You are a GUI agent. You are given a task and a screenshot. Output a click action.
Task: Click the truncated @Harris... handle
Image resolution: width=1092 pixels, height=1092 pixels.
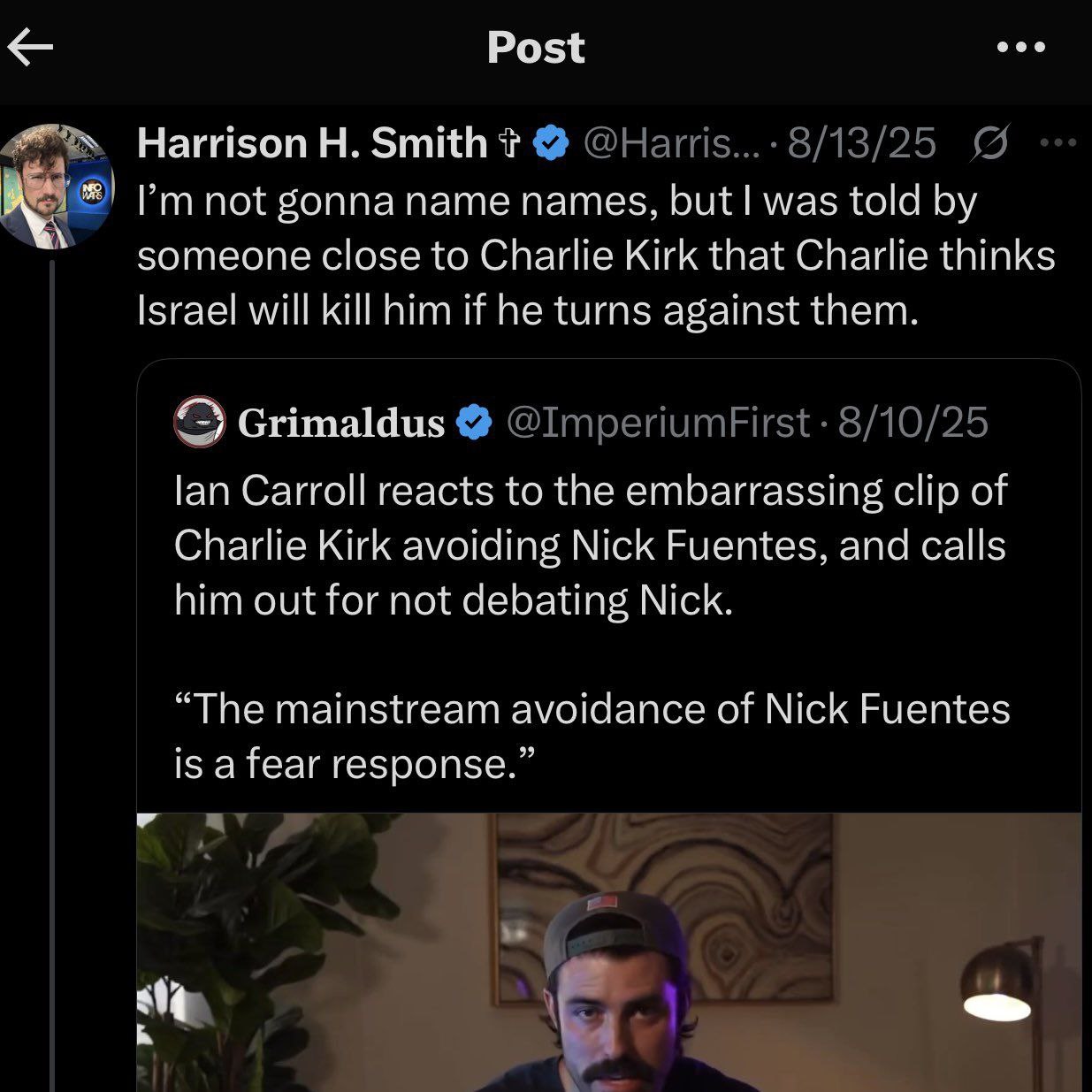coord(670,143)
